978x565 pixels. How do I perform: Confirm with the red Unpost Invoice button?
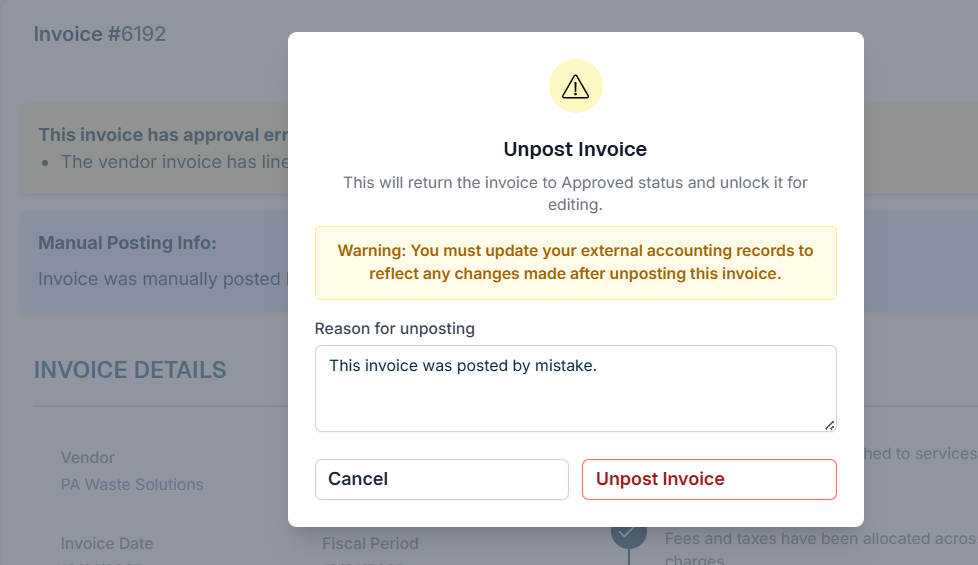[x=709, y=479]
